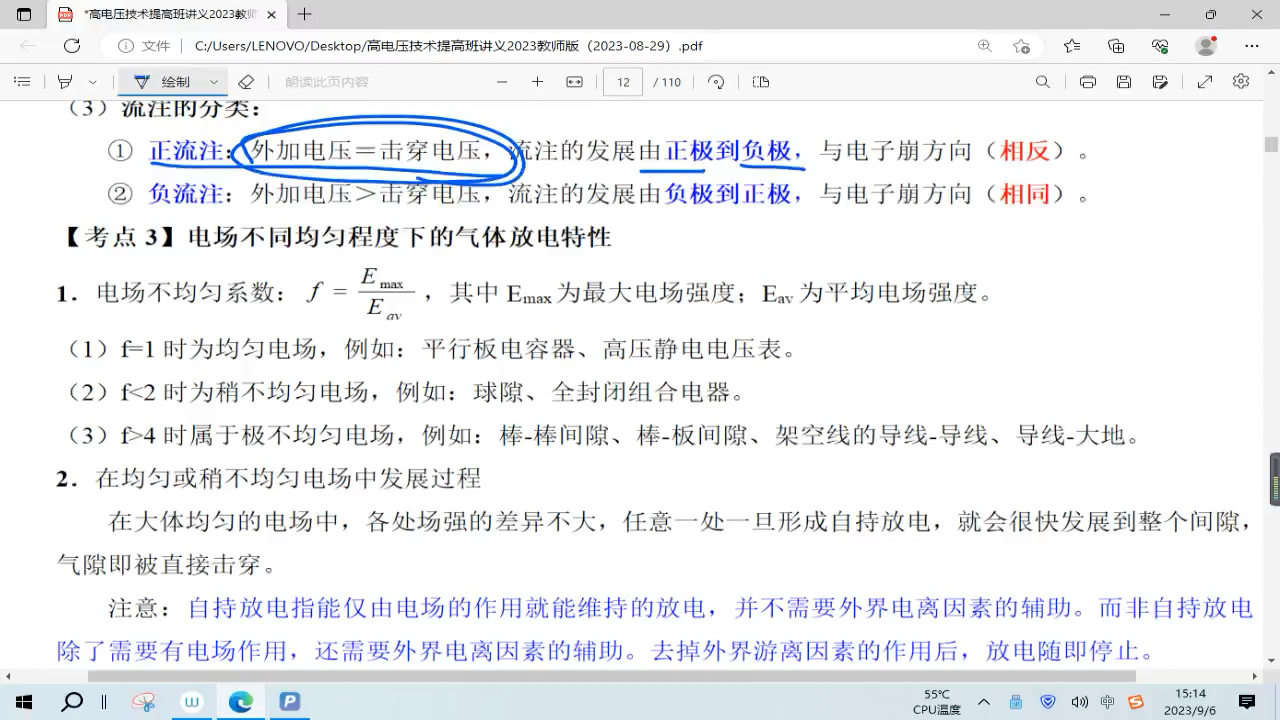Expand the highlight color dropdown

click(92, 82)
